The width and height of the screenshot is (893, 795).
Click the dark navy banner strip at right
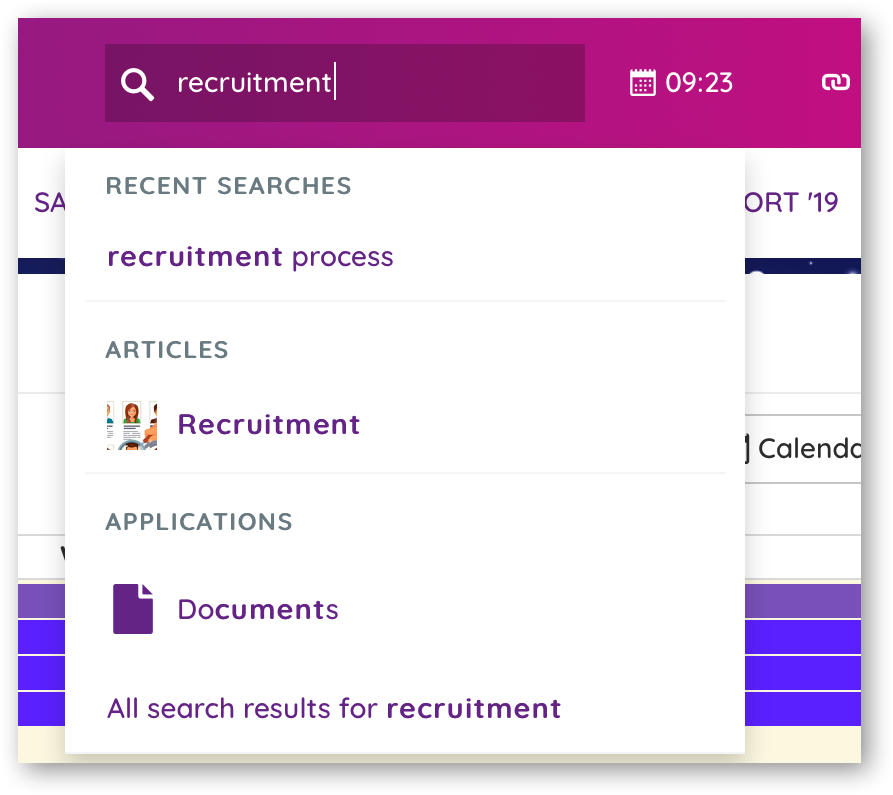(x=803, y=266)
